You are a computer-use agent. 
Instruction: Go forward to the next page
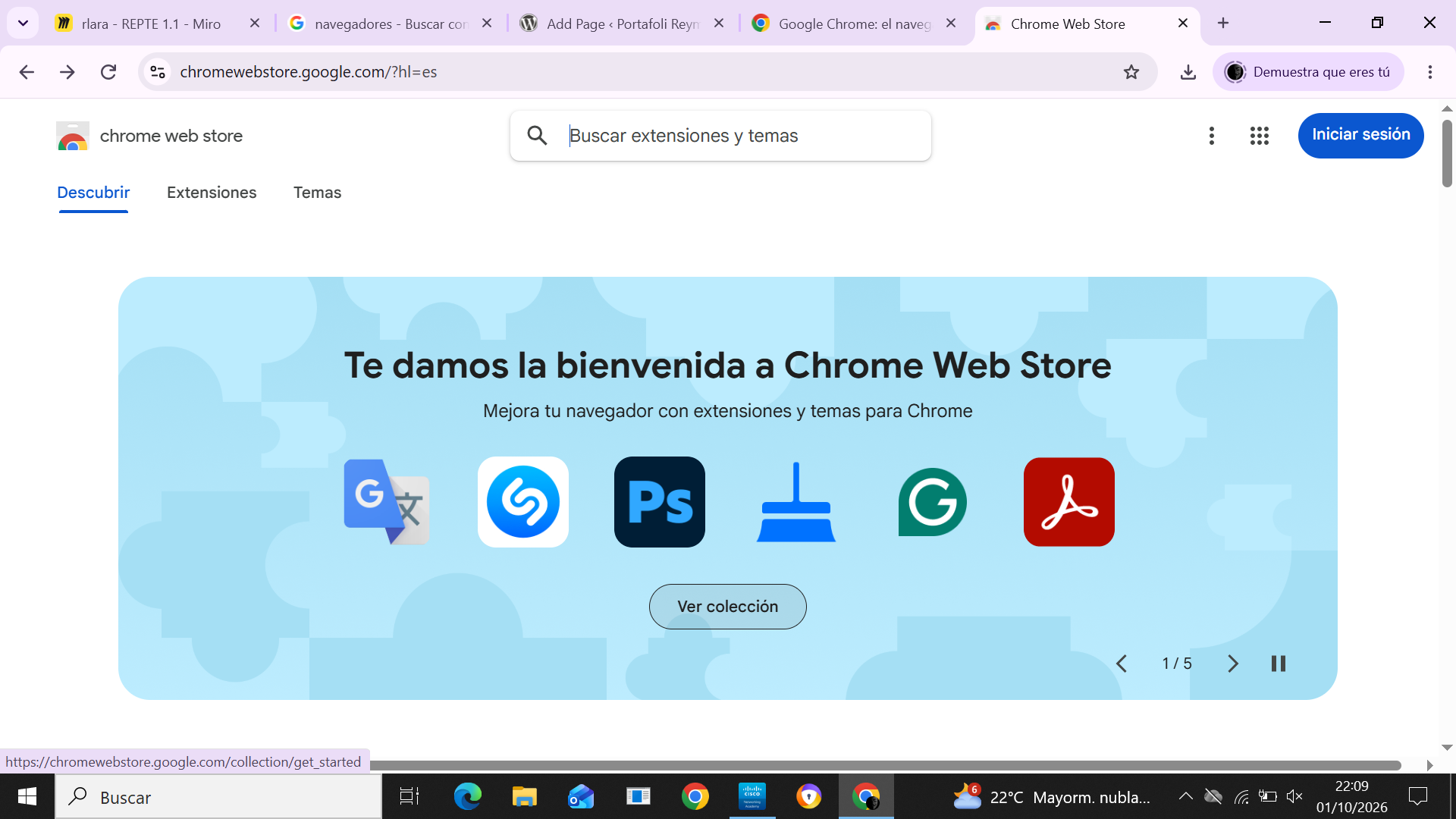coord(67,72)
